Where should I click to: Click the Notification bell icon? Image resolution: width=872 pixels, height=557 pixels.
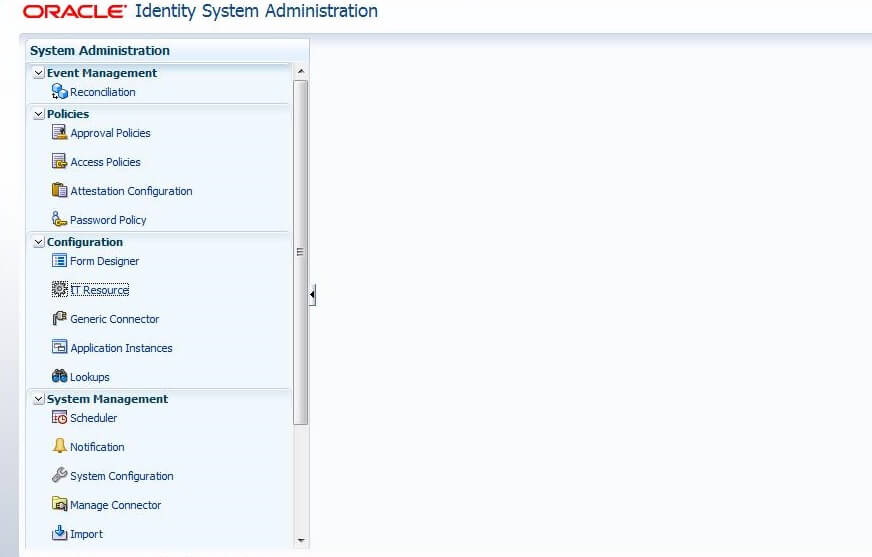tap(59, 447)
